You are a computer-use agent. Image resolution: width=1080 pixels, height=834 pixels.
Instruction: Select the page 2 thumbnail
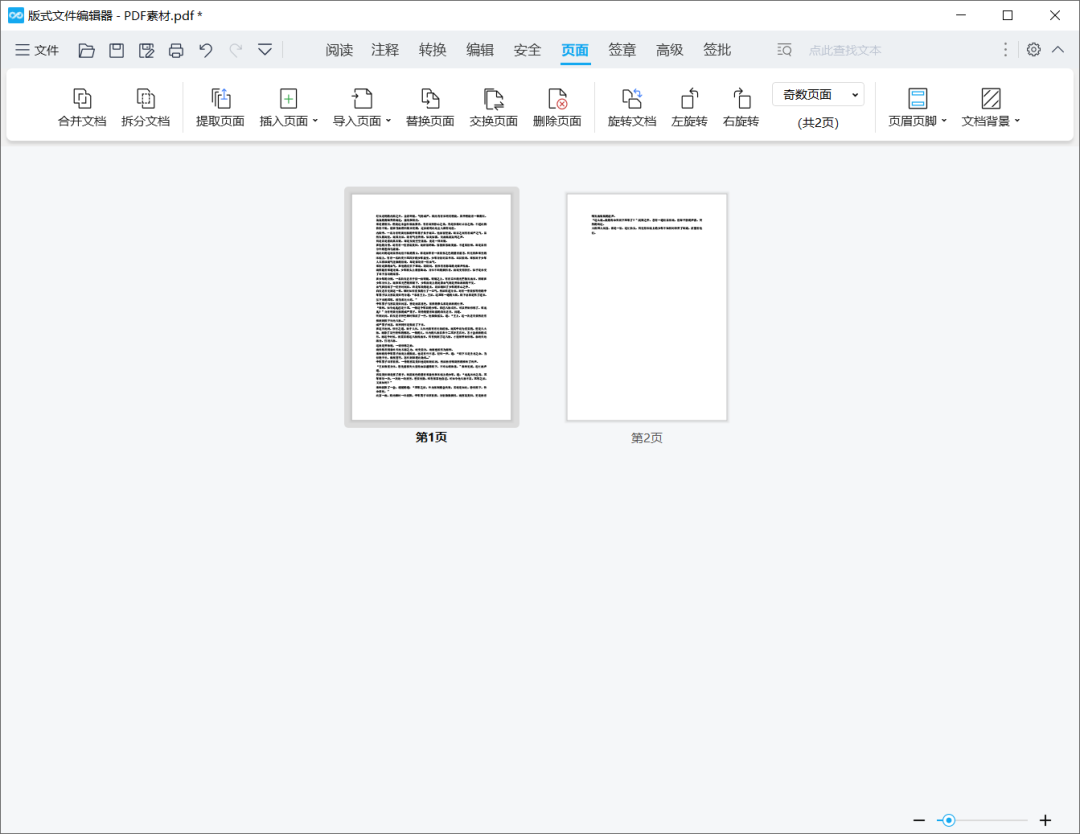tap(646, 307)
